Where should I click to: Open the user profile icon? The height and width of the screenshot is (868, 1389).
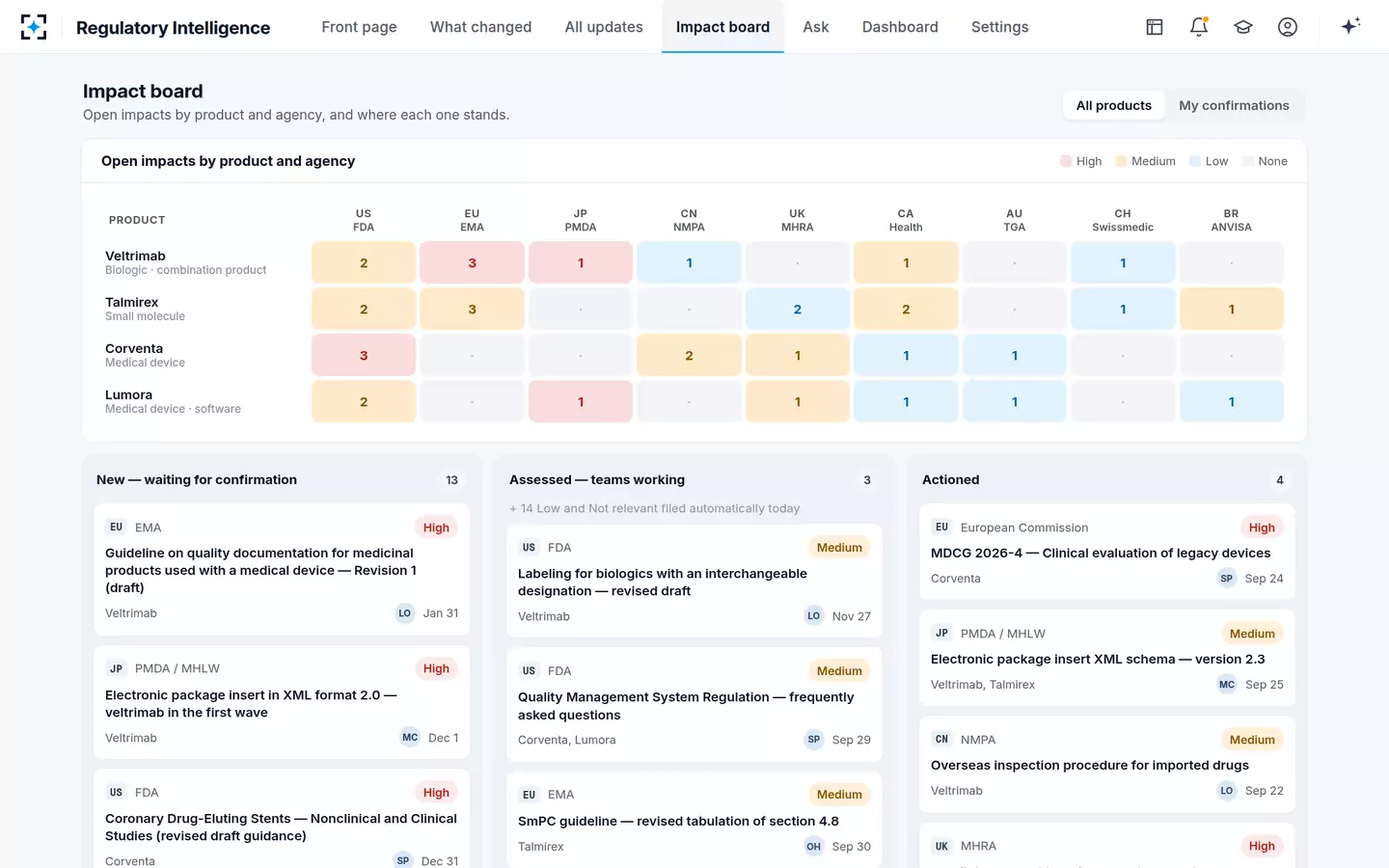pos(1288,27)
